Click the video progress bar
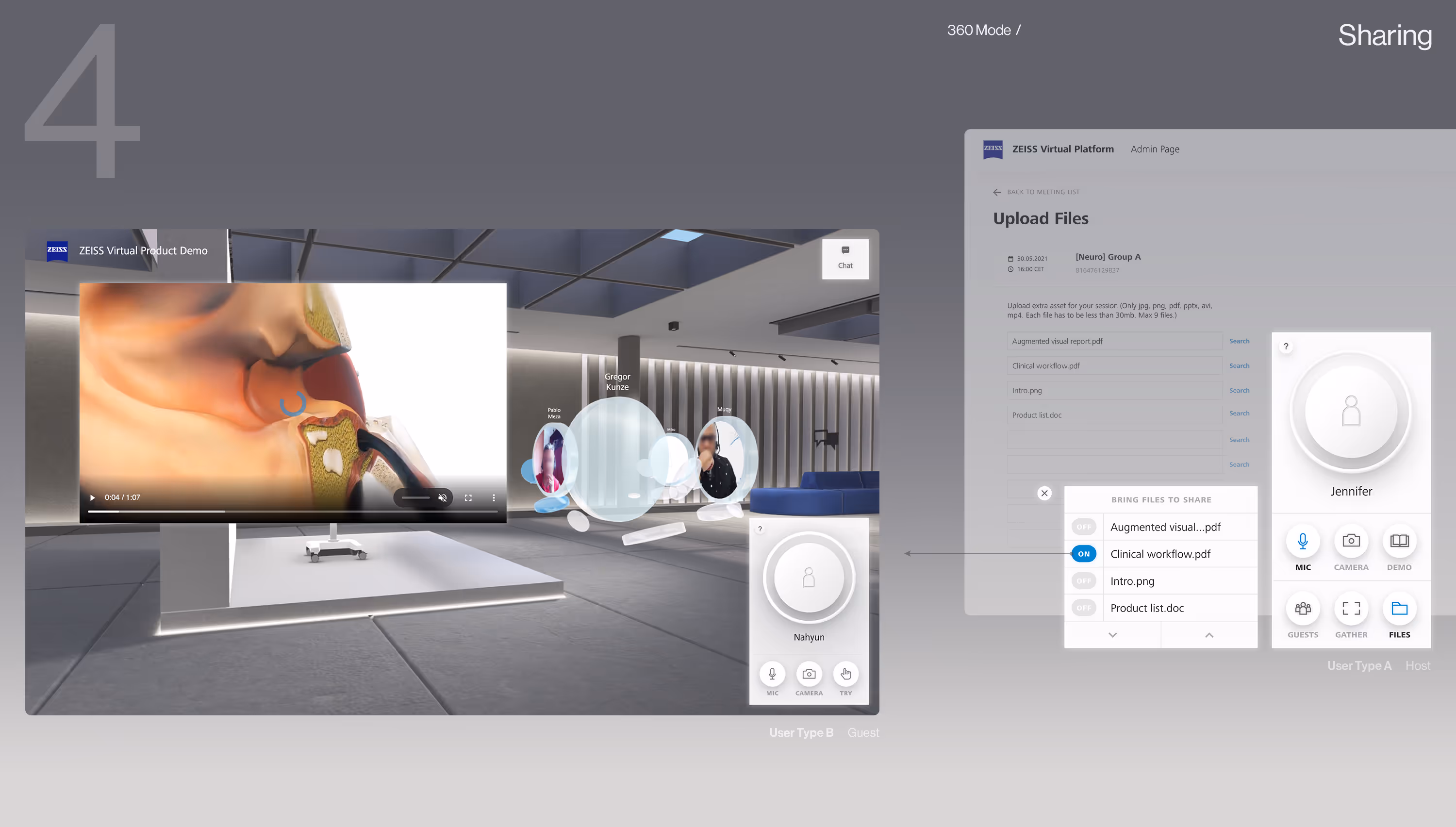This screenshot has width=1456, height=827. click(293, 512)
